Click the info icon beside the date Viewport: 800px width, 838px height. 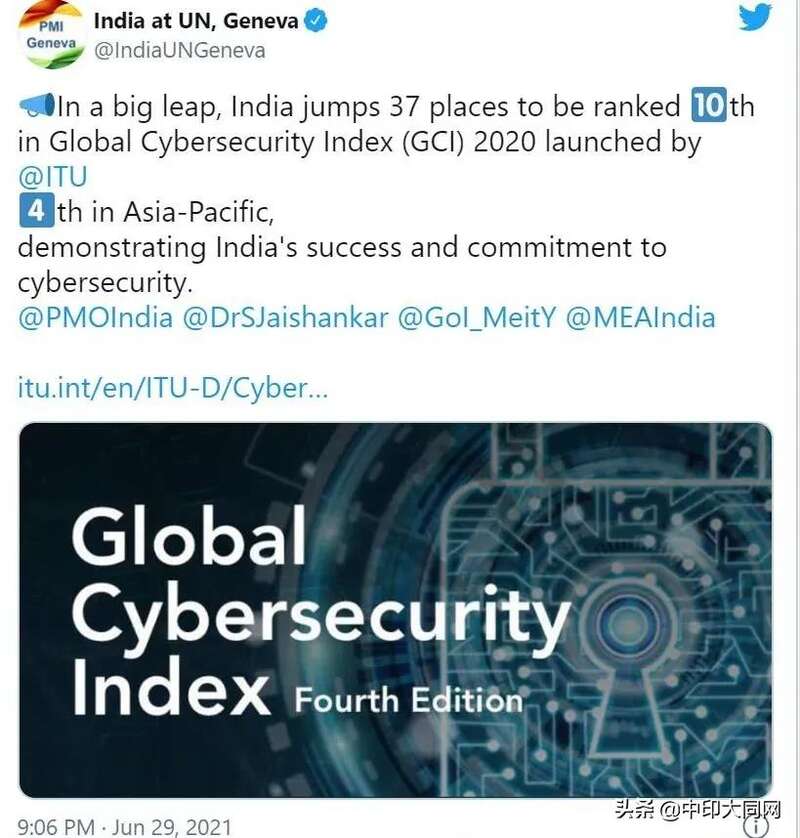[x=754, y=827]
